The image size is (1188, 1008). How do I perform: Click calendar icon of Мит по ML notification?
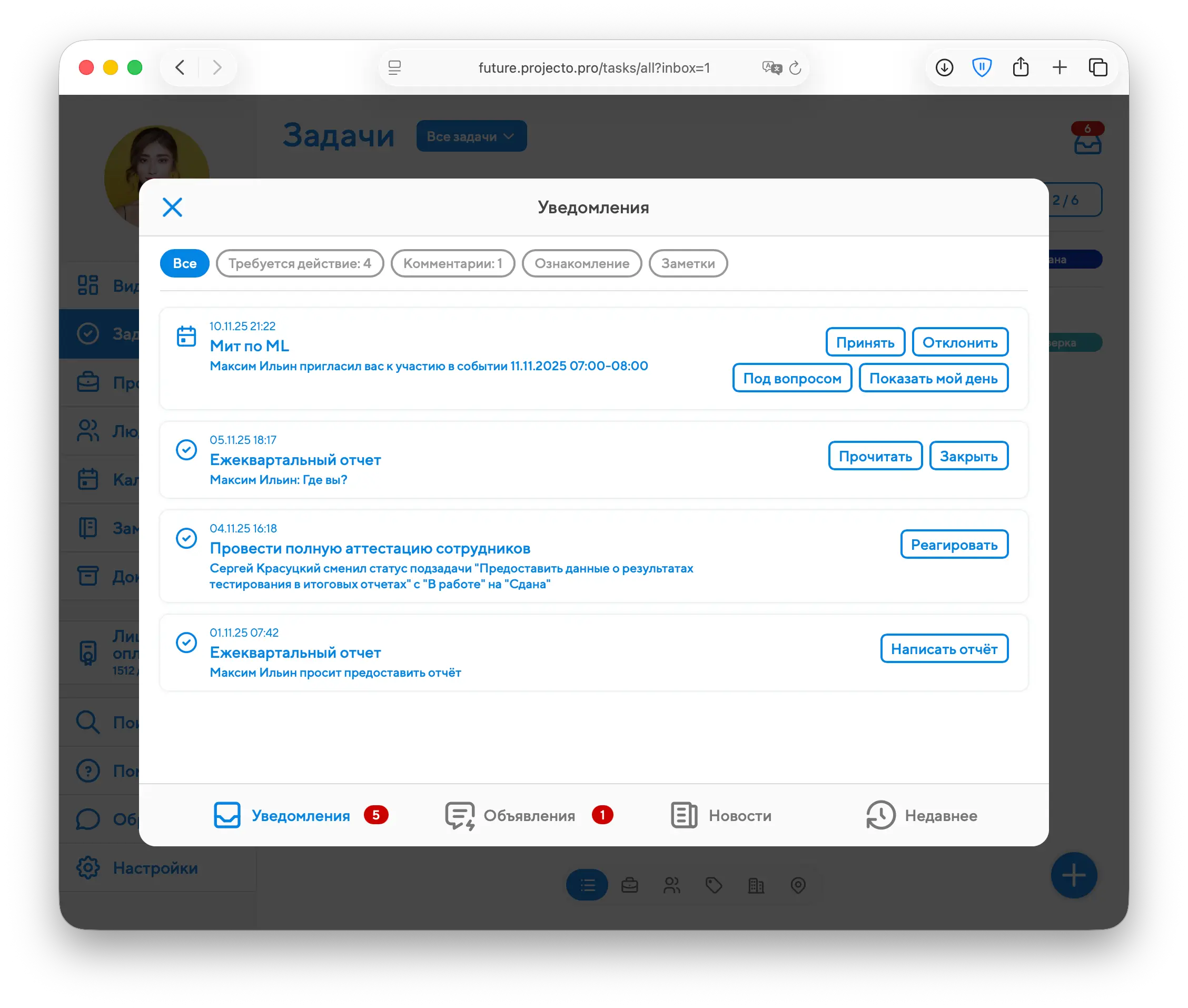tap(186, 336)
